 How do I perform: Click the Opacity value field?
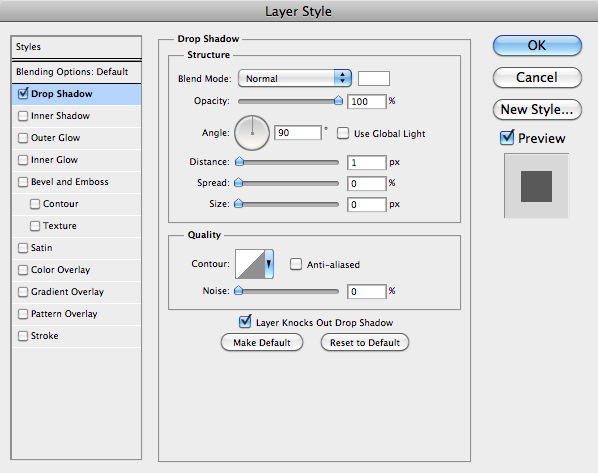367,101
